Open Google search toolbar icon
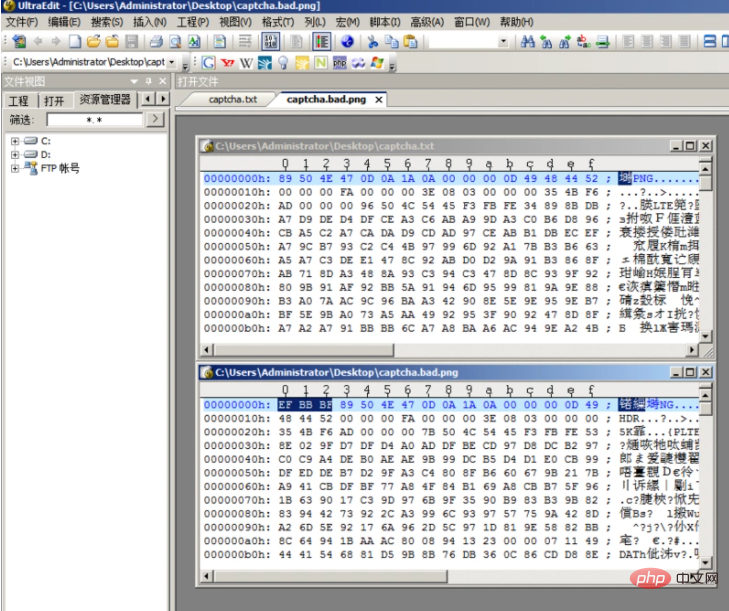 point(209,62)
